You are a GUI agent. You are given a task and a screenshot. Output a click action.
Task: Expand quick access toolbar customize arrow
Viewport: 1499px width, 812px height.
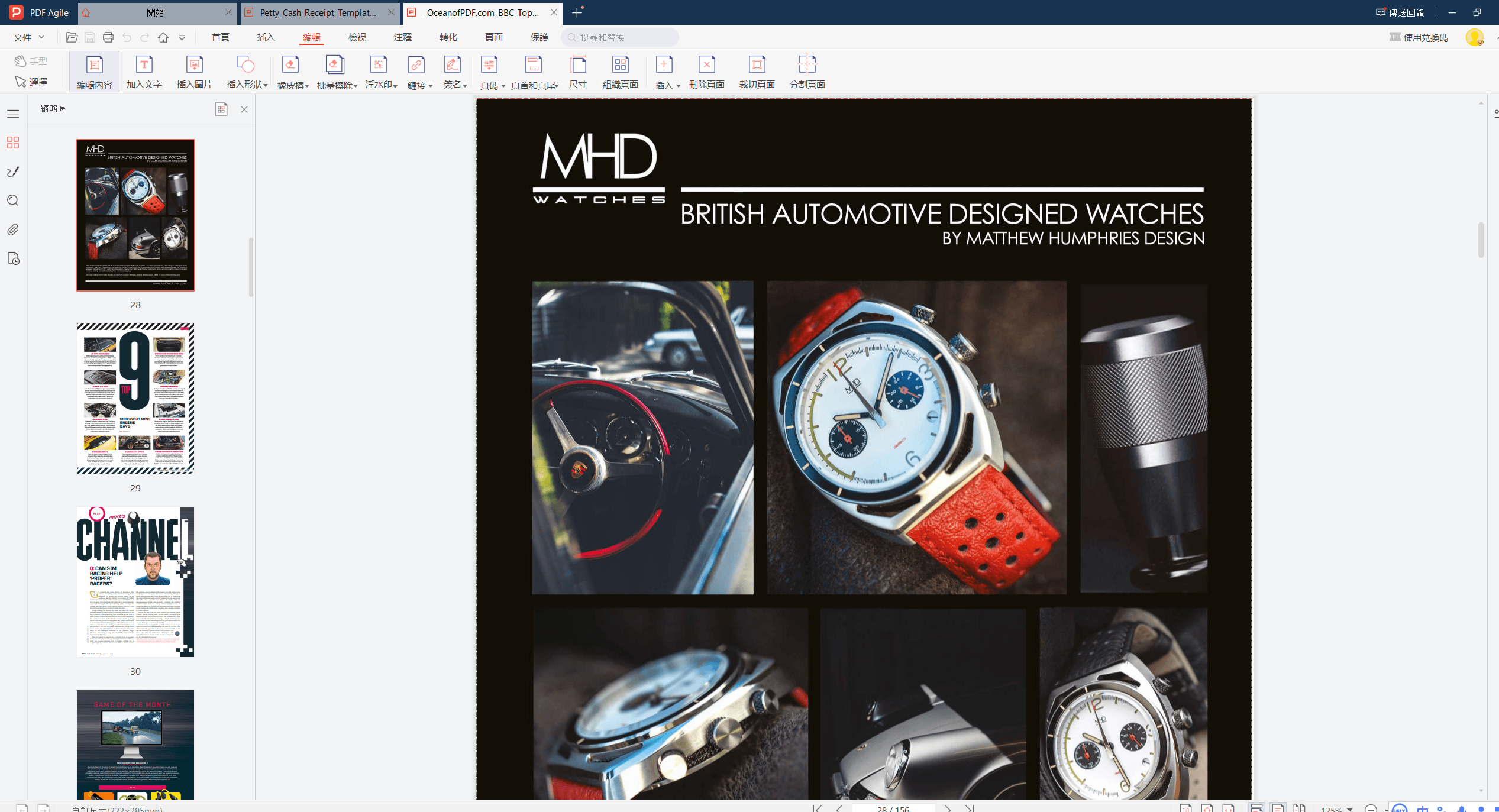point(182,37)
